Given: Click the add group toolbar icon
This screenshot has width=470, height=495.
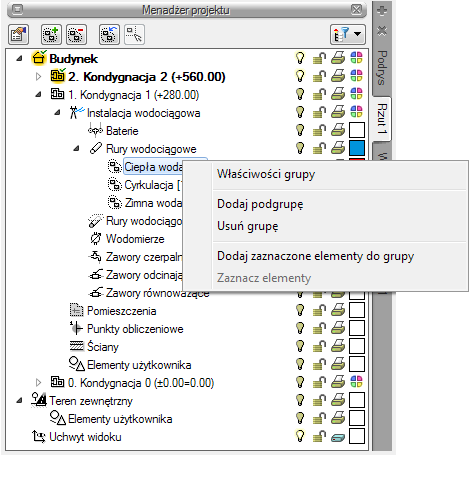Looking at the screenshot, I should coord(51,34).
